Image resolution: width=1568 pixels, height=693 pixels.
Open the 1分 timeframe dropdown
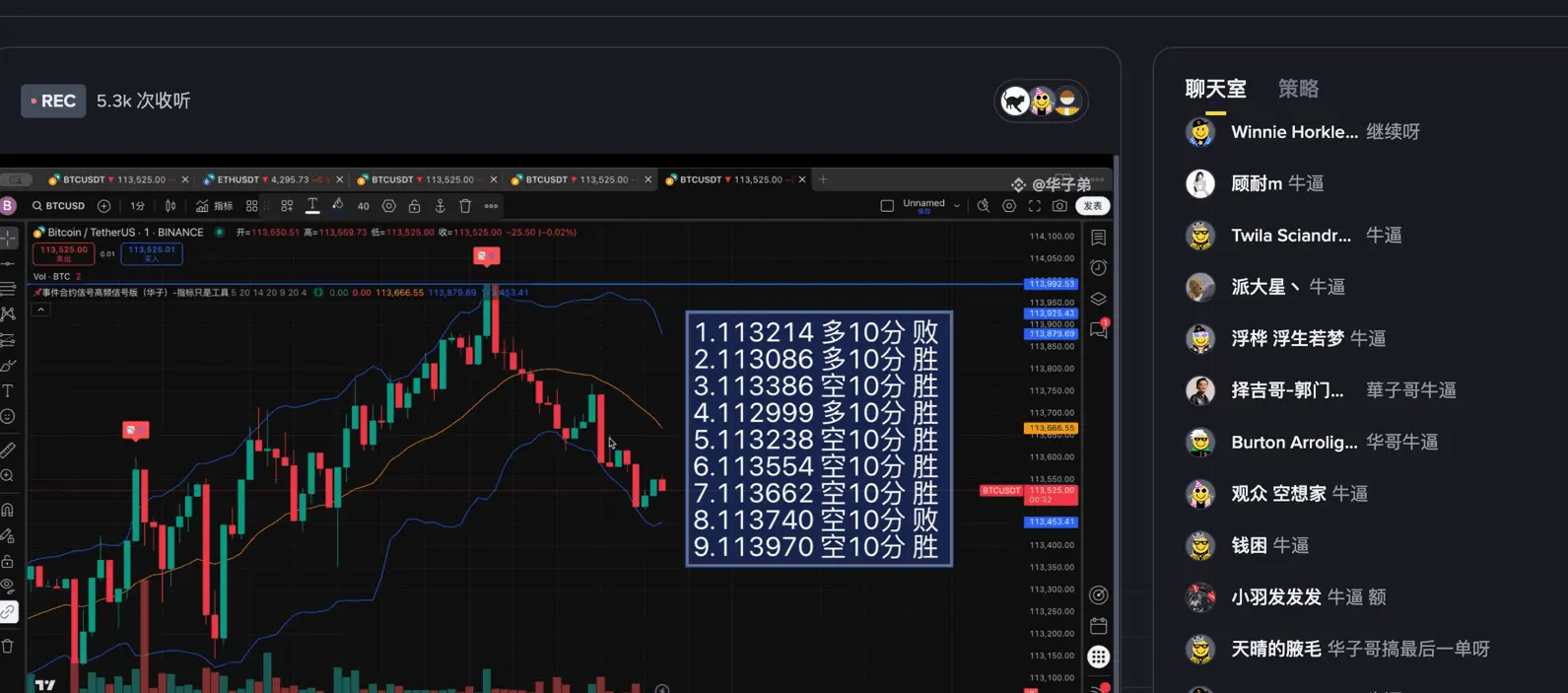137,206
